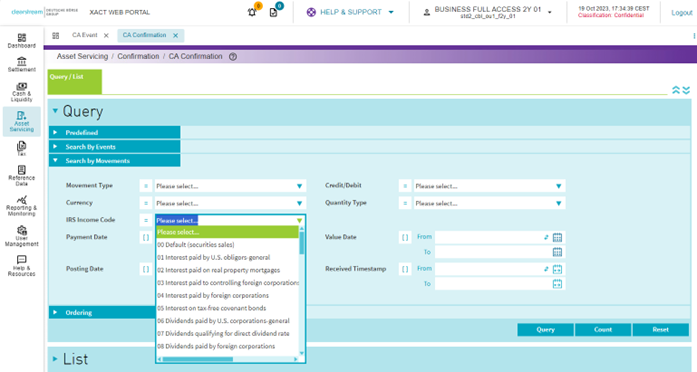Image resolution: width=697 pixels, height=372 pixels.
Task: Click the Query button
Action: point(545,329)
